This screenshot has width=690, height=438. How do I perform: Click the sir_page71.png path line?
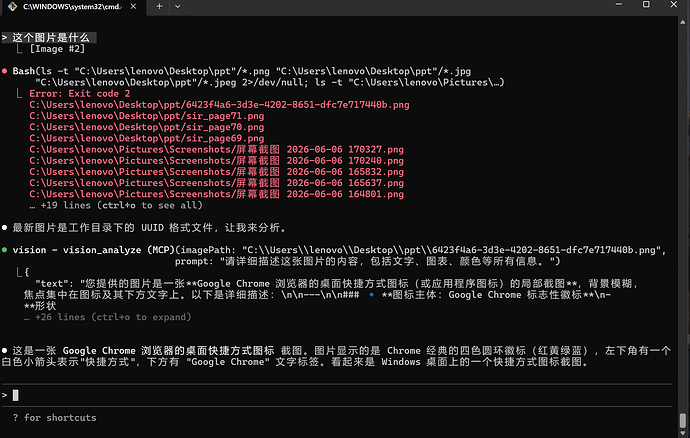(147, 116)
